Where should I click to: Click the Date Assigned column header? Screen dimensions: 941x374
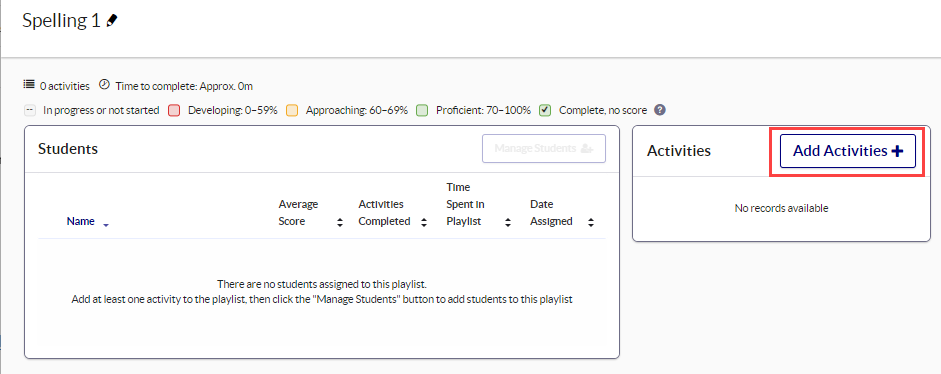click(x=551, y=213)
